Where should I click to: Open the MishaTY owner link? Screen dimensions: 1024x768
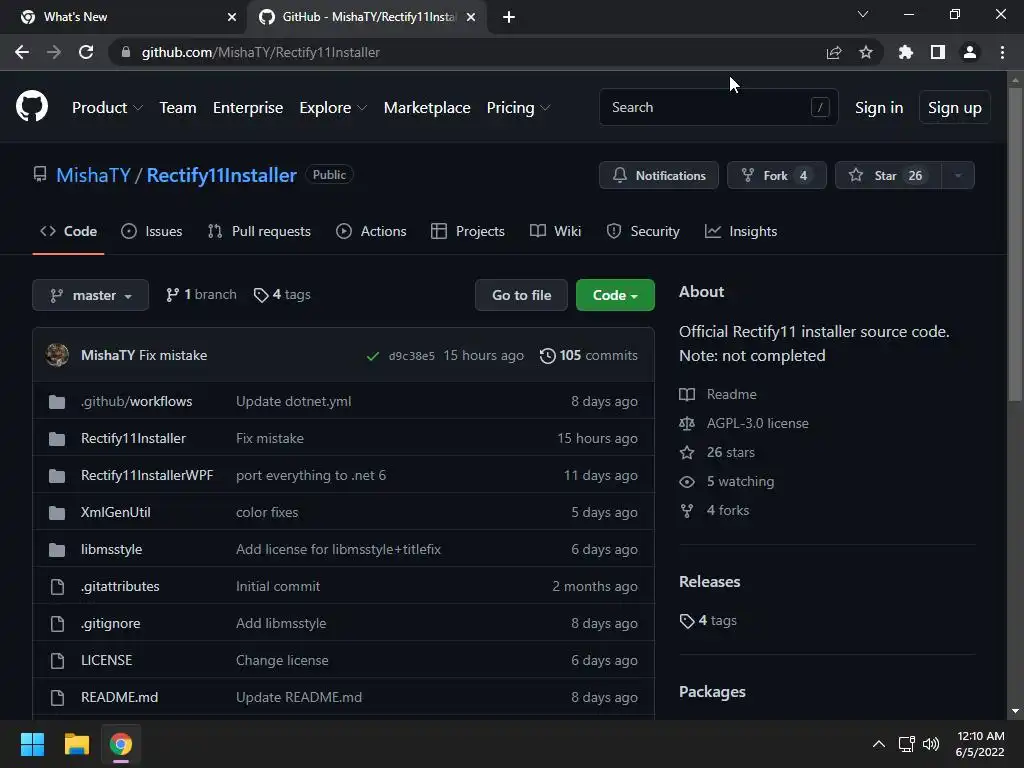click(x=93, y=175)
